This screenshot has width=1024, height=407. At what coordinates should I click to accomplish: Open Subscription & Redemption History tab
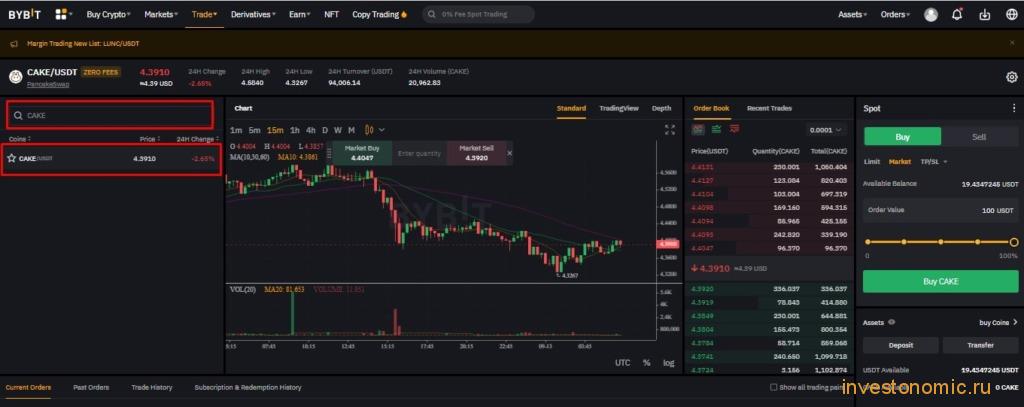(x=248, y=387)
